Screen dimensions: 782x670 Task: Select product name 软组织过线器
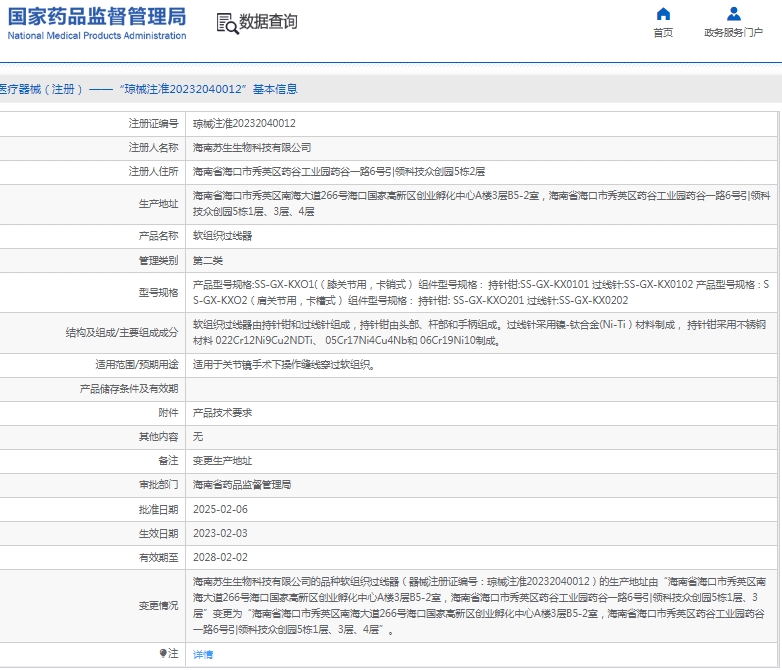pos(222,236)
